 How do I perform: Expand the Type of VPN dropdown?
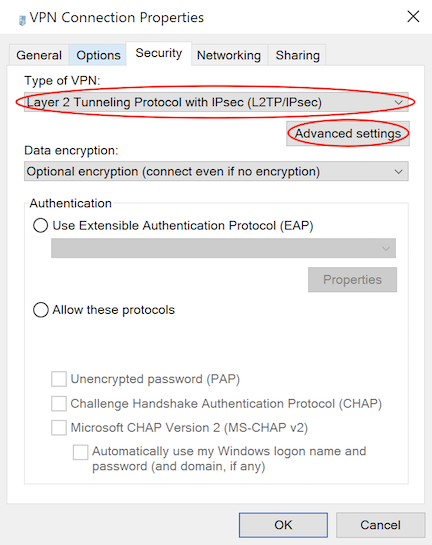(x=216, y=102)
